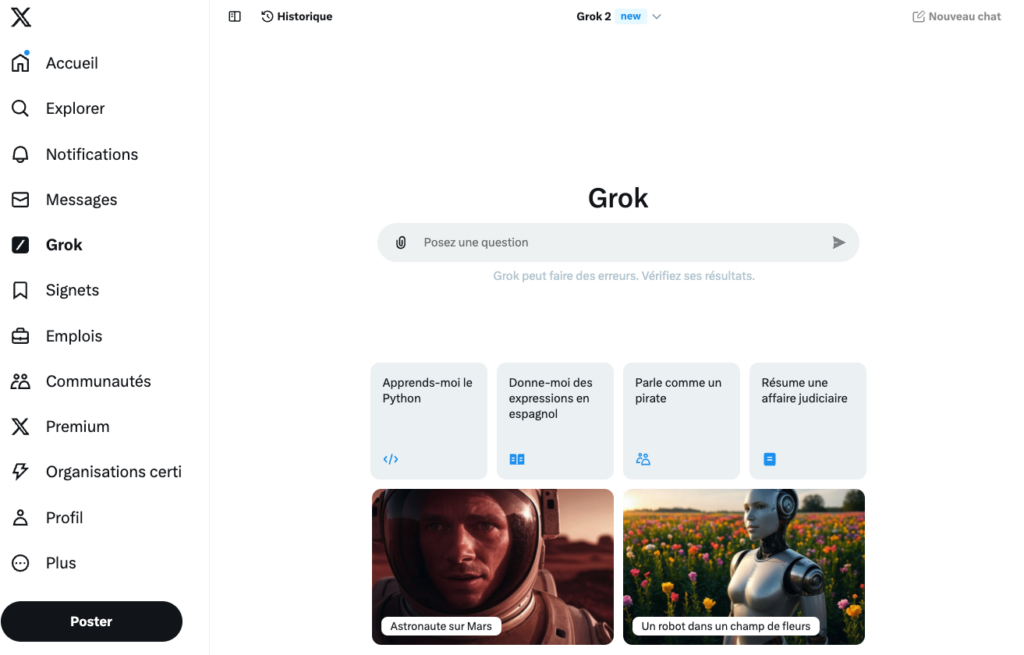Screen dimensions: 1024x655
Task: Open Notifications bell icon
Action: coord(20,154)
